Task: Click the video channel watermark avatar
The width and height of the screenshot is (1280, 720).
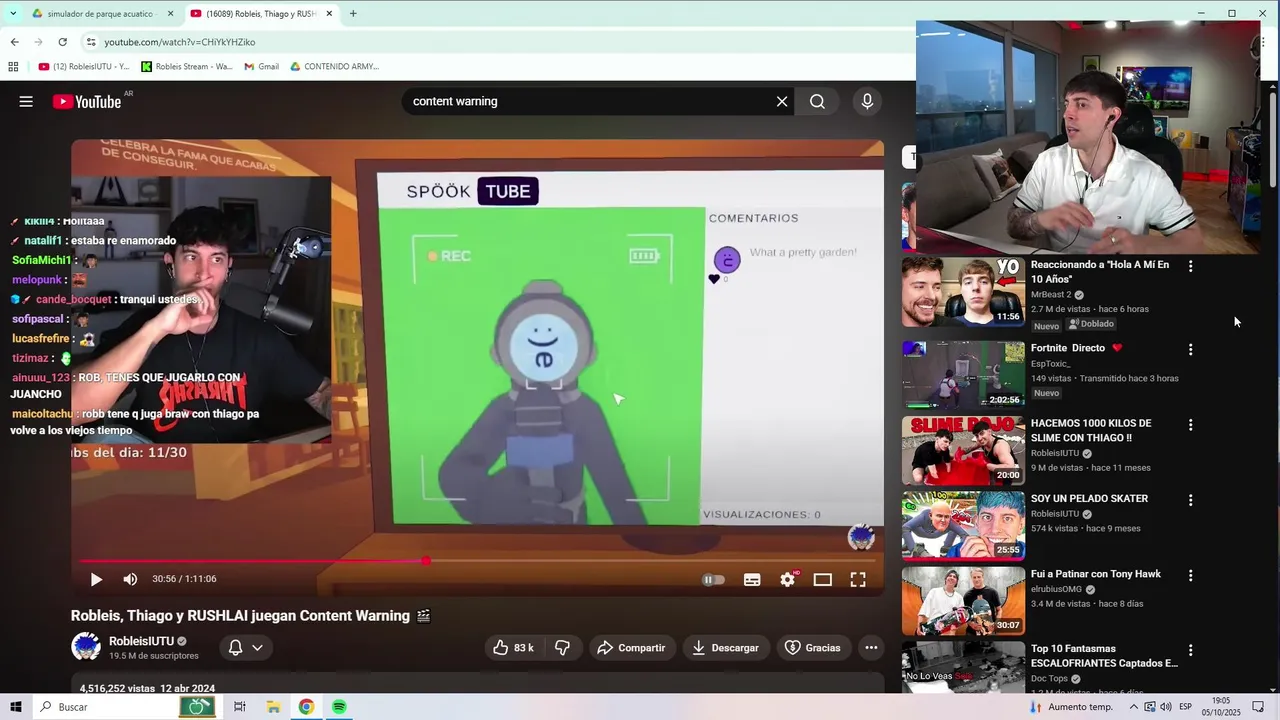Action: [x=861, y=537]
